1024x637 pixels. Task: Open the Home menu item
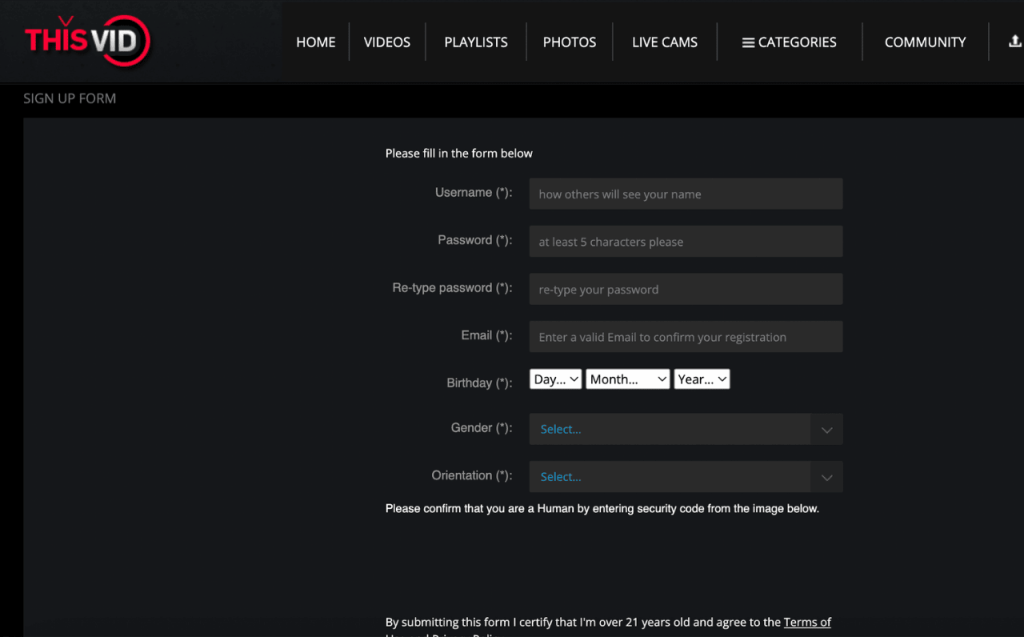(x=316, y=42)
